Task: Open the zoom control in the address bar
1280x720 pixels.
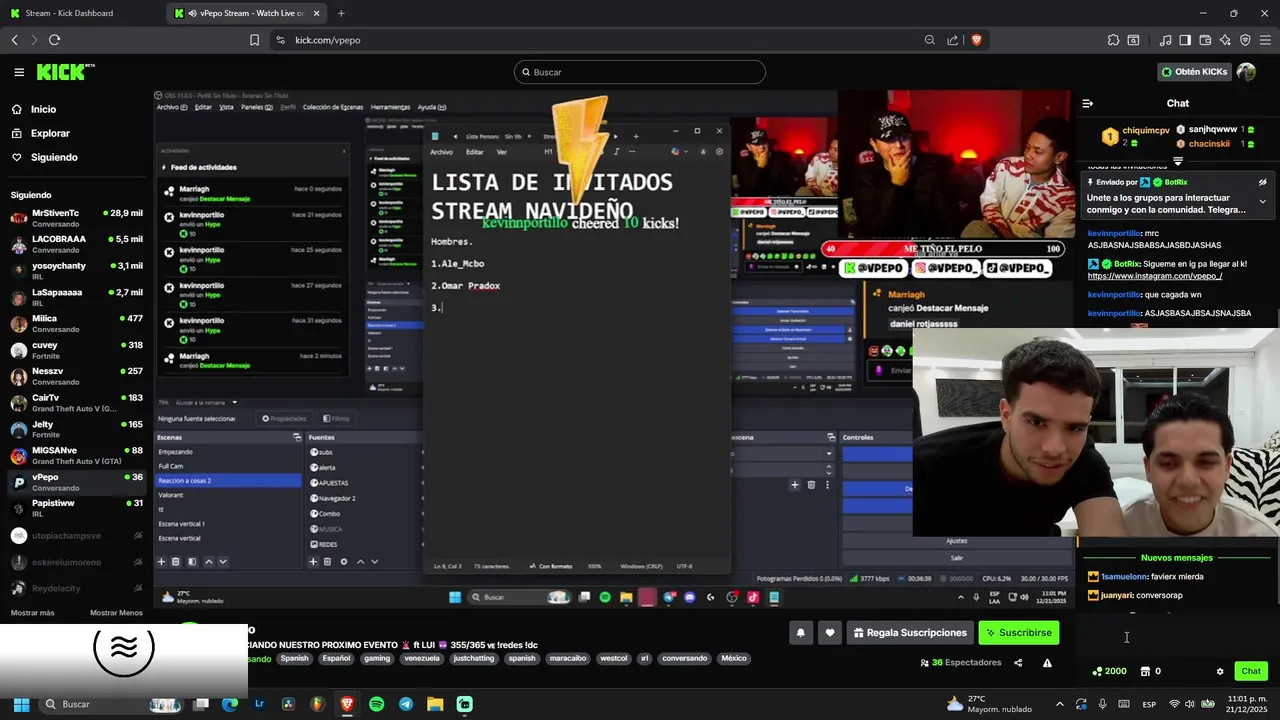Action: [x=930, y=40]
